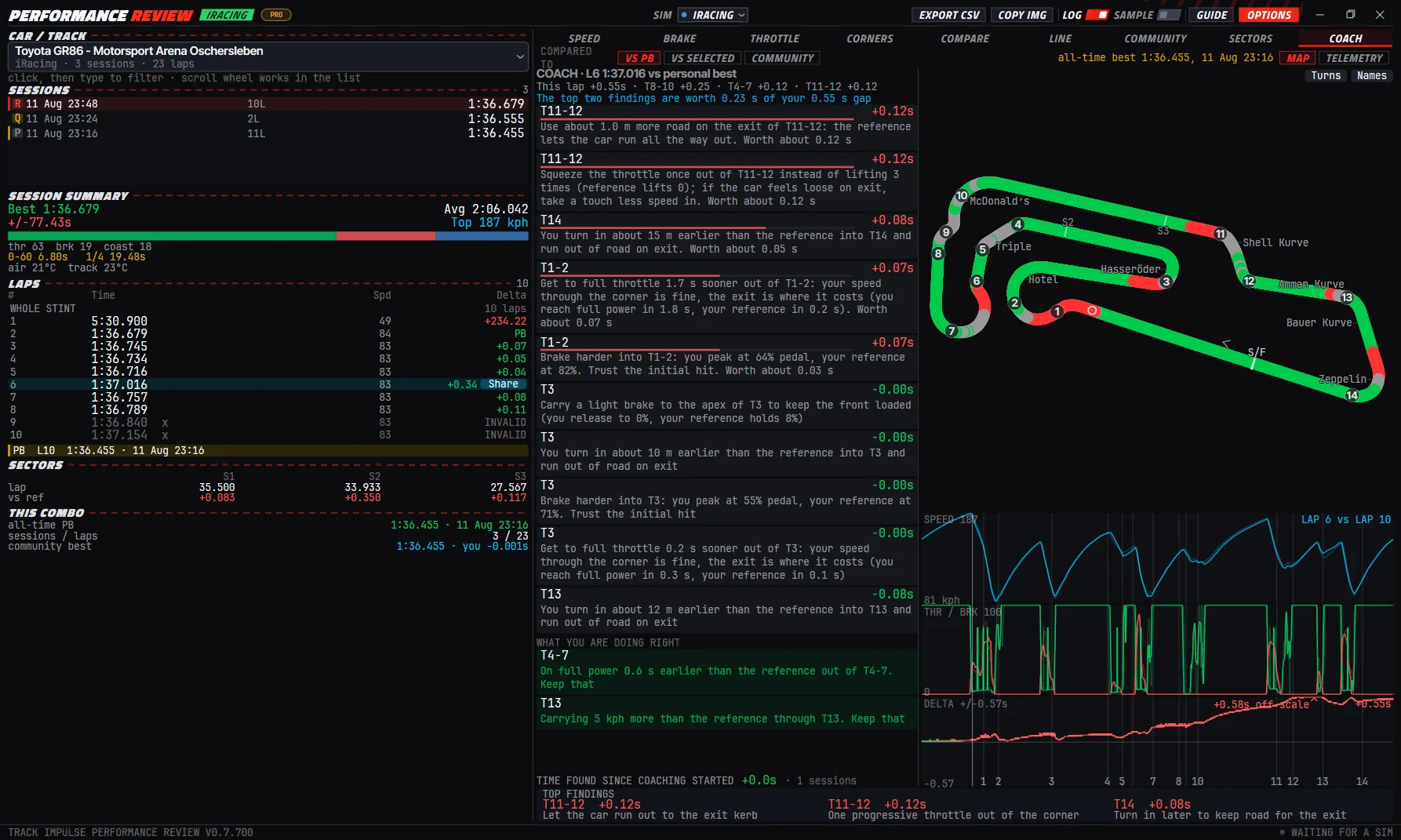
Task: Open the SECTORS tab
Action: (1250, 38)
